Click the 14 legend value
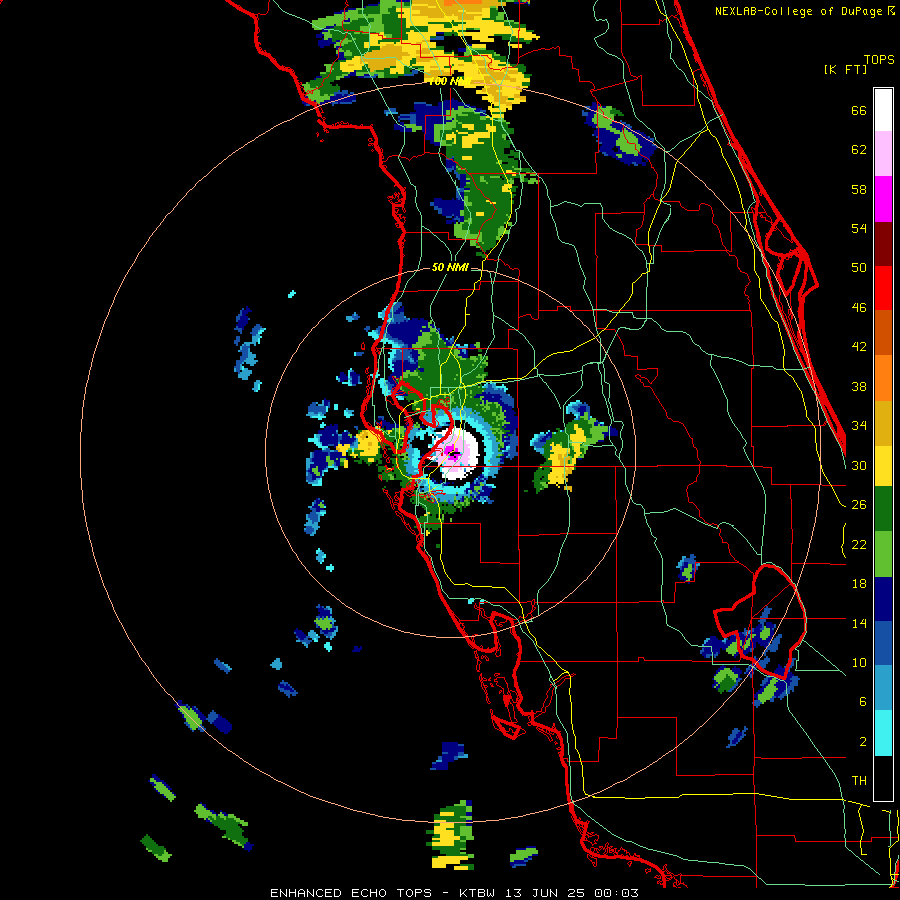The width and height of the screenshot is (900, 900). tap(859, 623)
